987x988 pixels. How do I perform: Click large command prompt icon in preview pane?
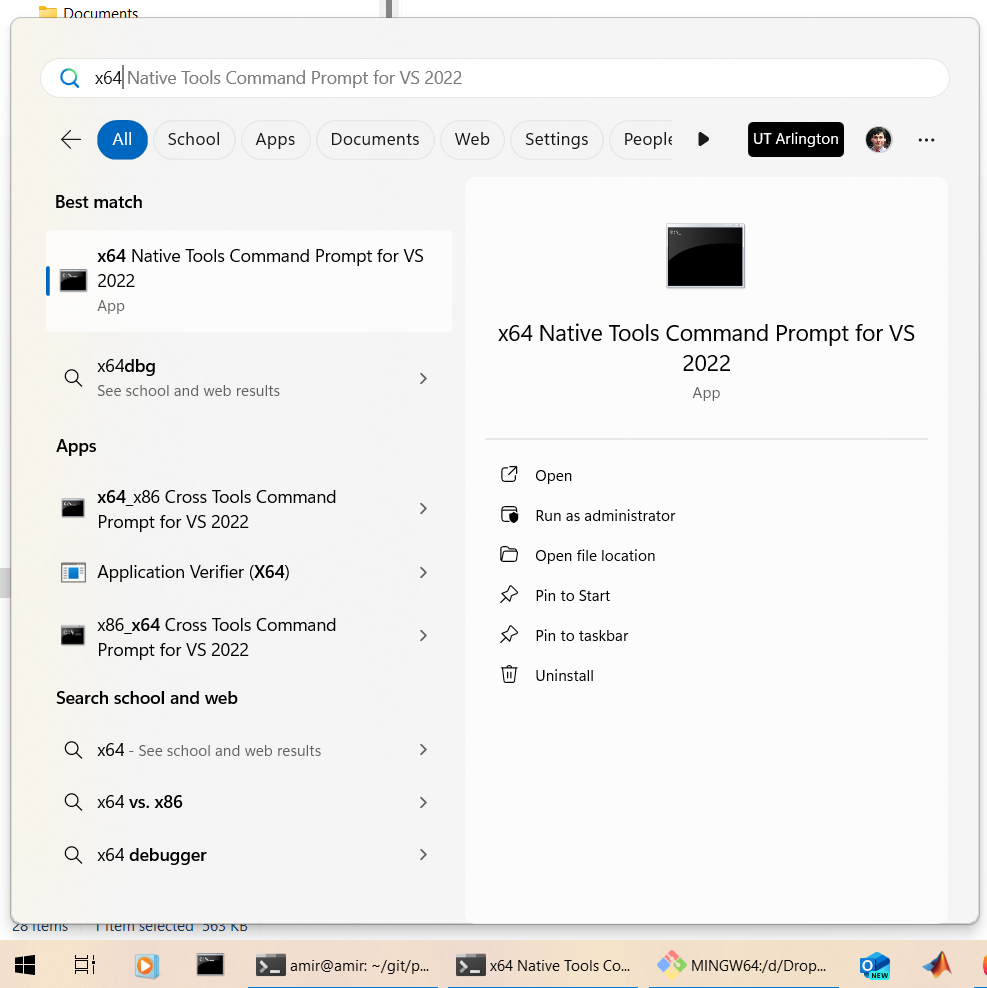point(705,256)
